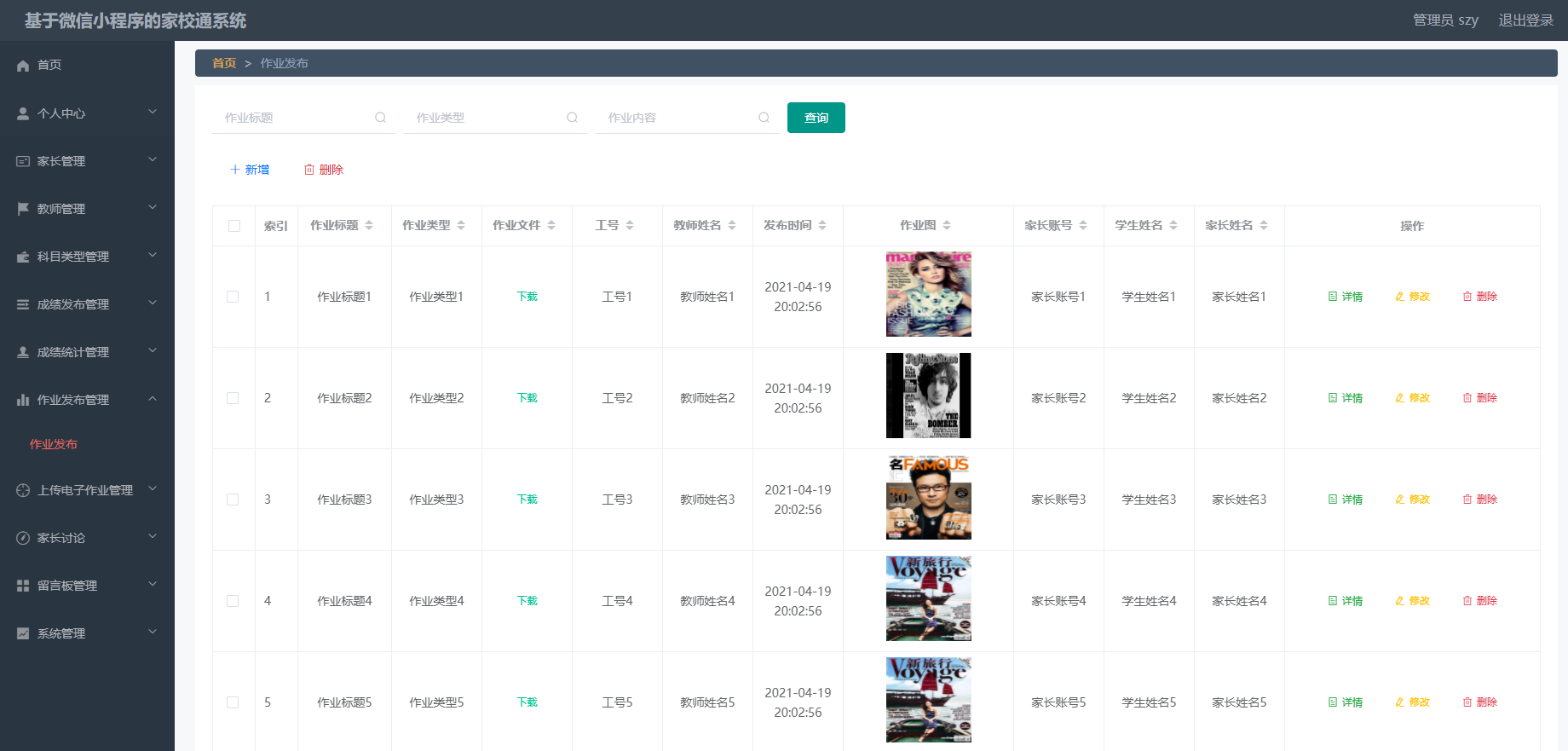Expand the 科目类型管理 menu chevron
The width and height of the screenshot is (1568, 751).
pos(153,255)
